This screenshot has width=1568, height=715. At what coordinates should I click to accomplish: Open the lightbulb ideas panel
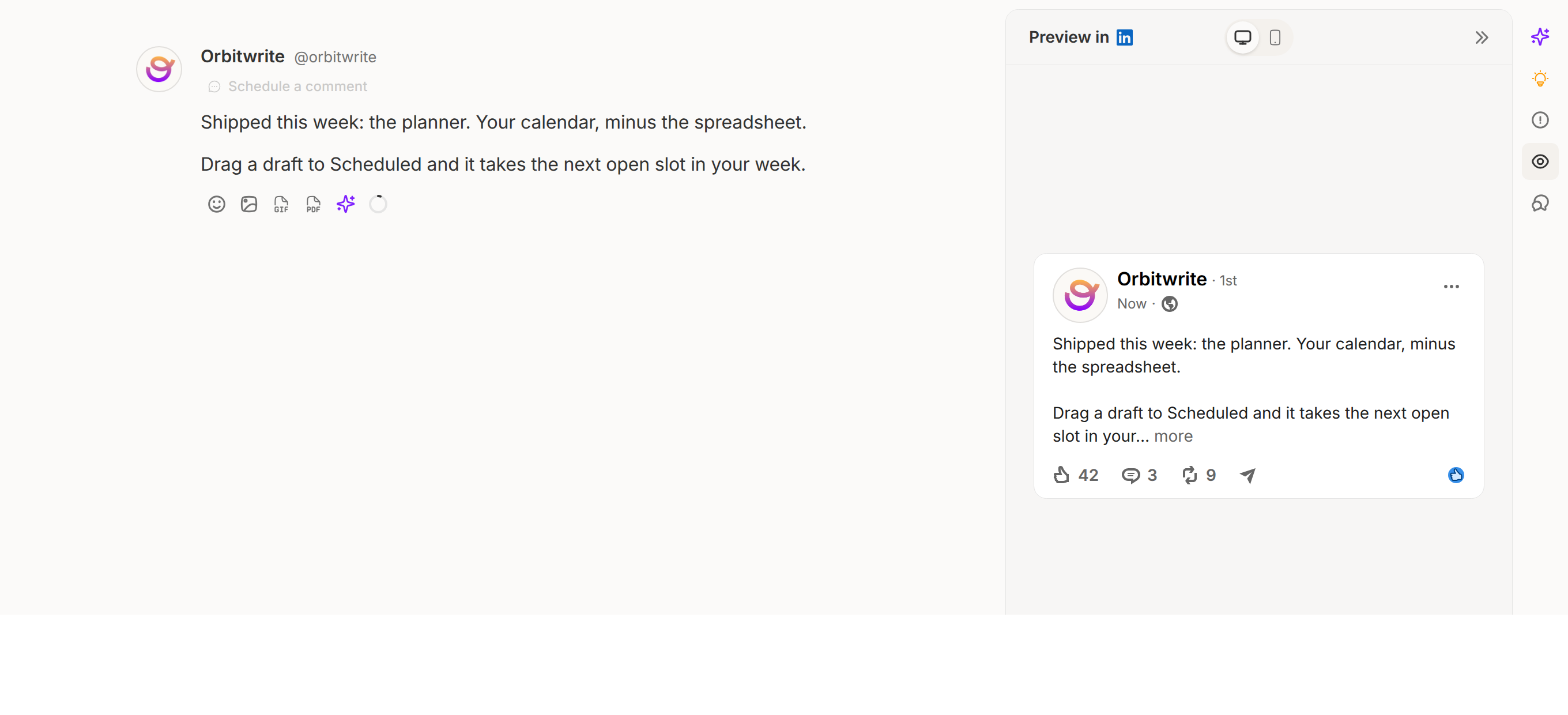(x=1540, y=78)
